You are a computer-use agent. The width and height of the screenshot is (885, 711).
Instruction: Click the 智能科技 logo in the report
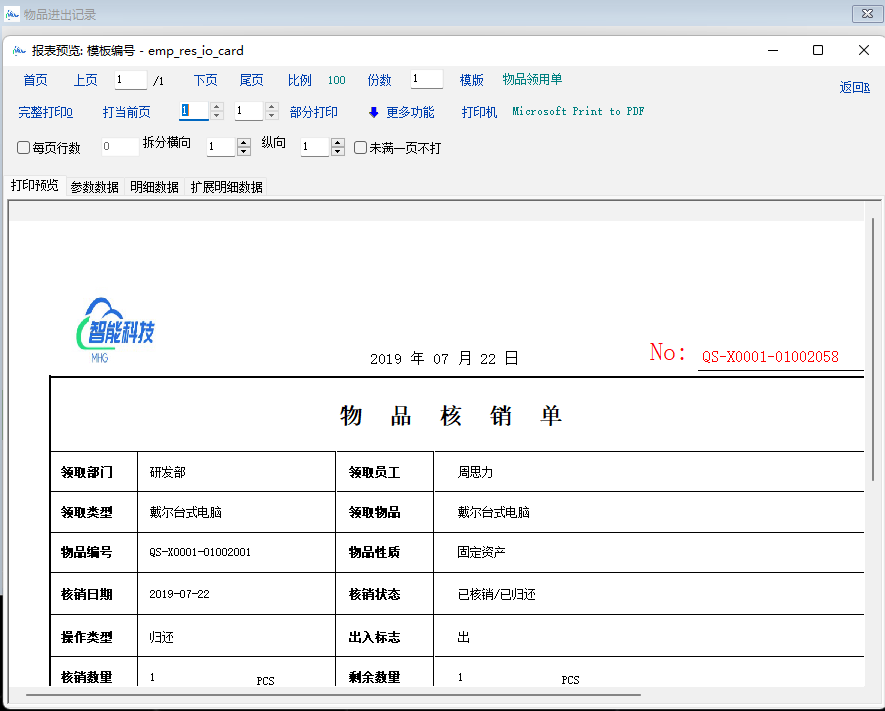click(x=116, y=331)
